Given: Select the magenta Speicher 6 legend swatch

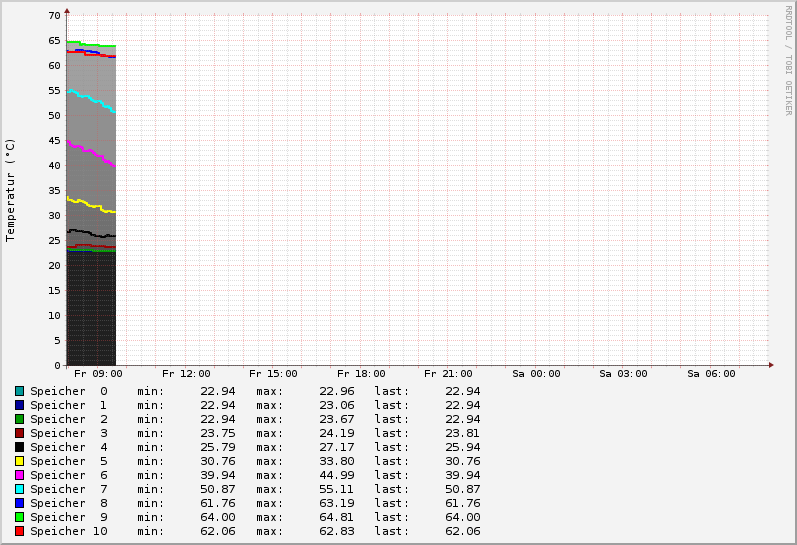Looking at the screenshot, I should pos(19,475).
